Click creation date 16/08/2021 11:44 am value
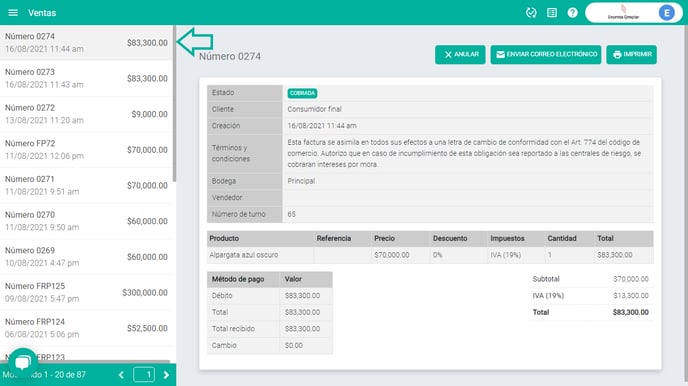 (322, 126)
